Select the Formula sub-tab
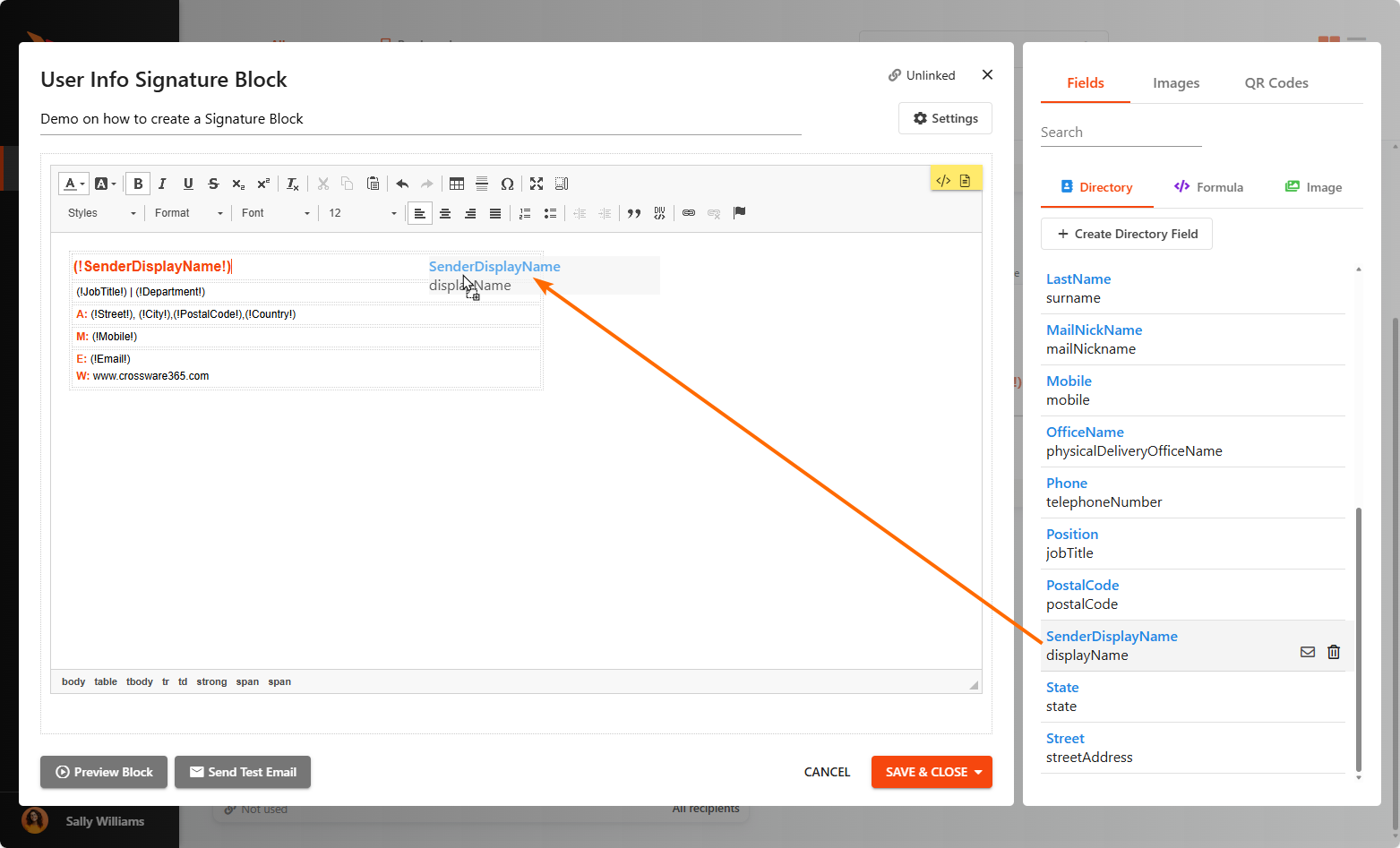This screenshot has width=1400, height=848. 1208,187
